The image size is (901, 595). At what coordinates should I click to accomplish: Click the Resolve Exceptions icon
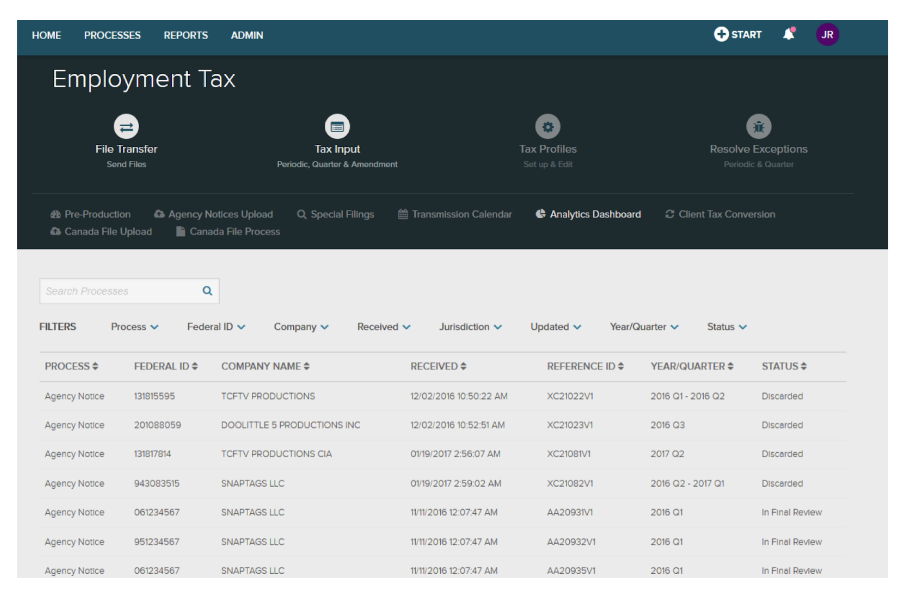[758, 127]
